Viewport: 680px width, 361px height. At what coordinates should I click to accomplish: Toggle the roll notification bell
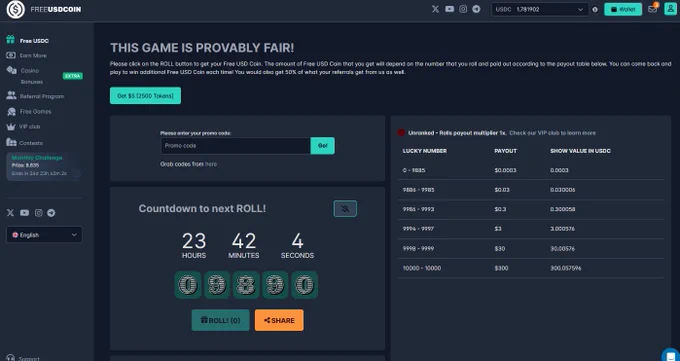click(x=345, y=209)
